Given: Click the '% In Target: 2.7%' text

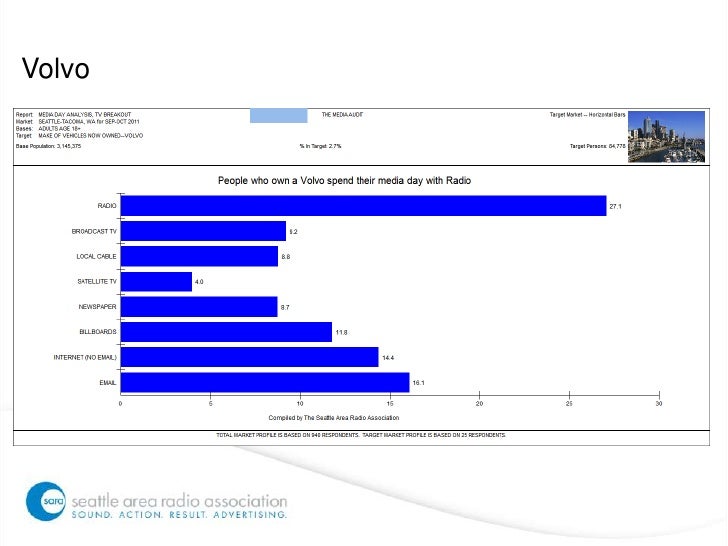Looking at the screenshot, I should (320, 146).
